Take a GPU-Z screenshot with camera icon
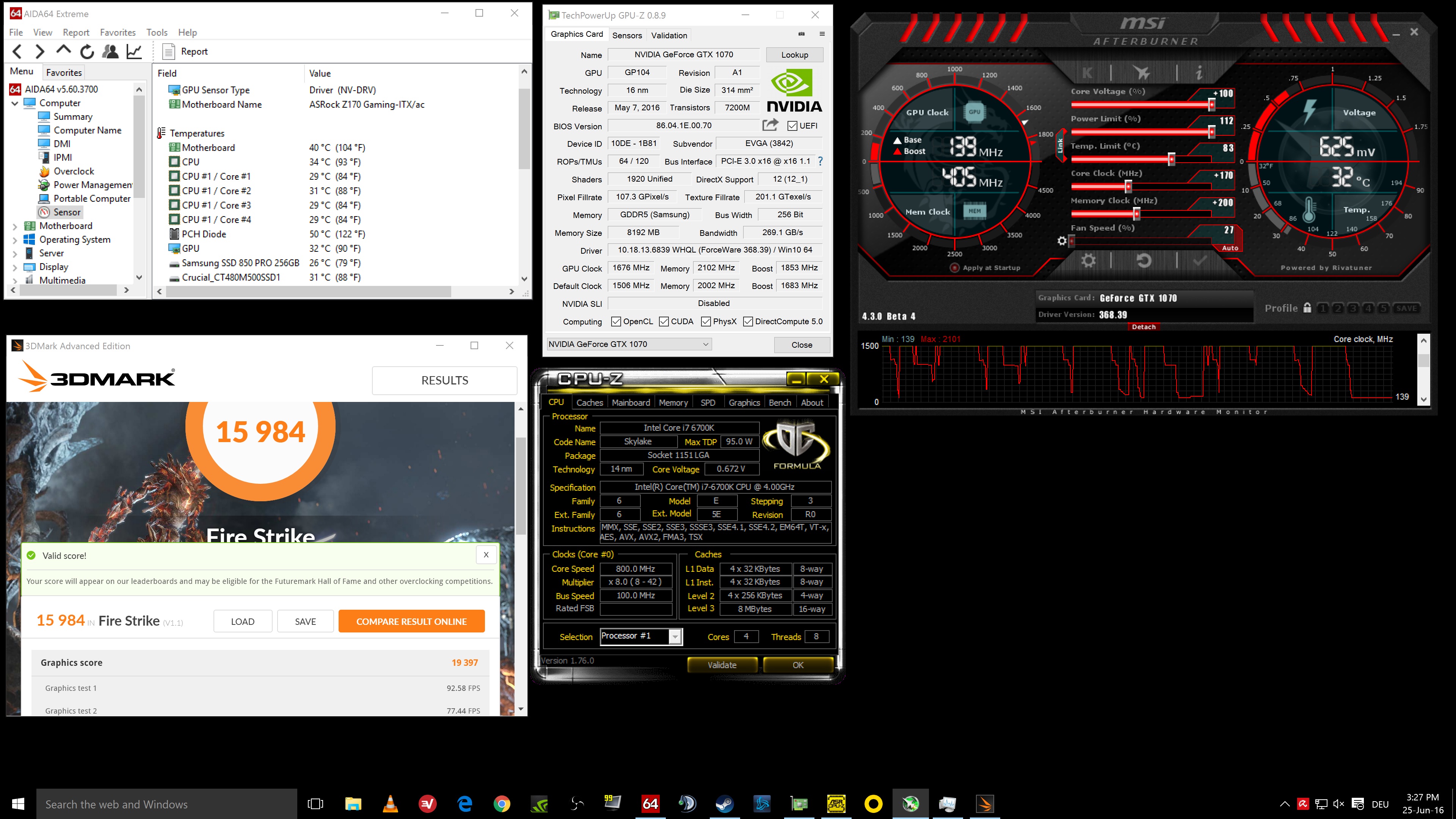The width and height of the screenshot is (1456, 819). coord(802,34)
